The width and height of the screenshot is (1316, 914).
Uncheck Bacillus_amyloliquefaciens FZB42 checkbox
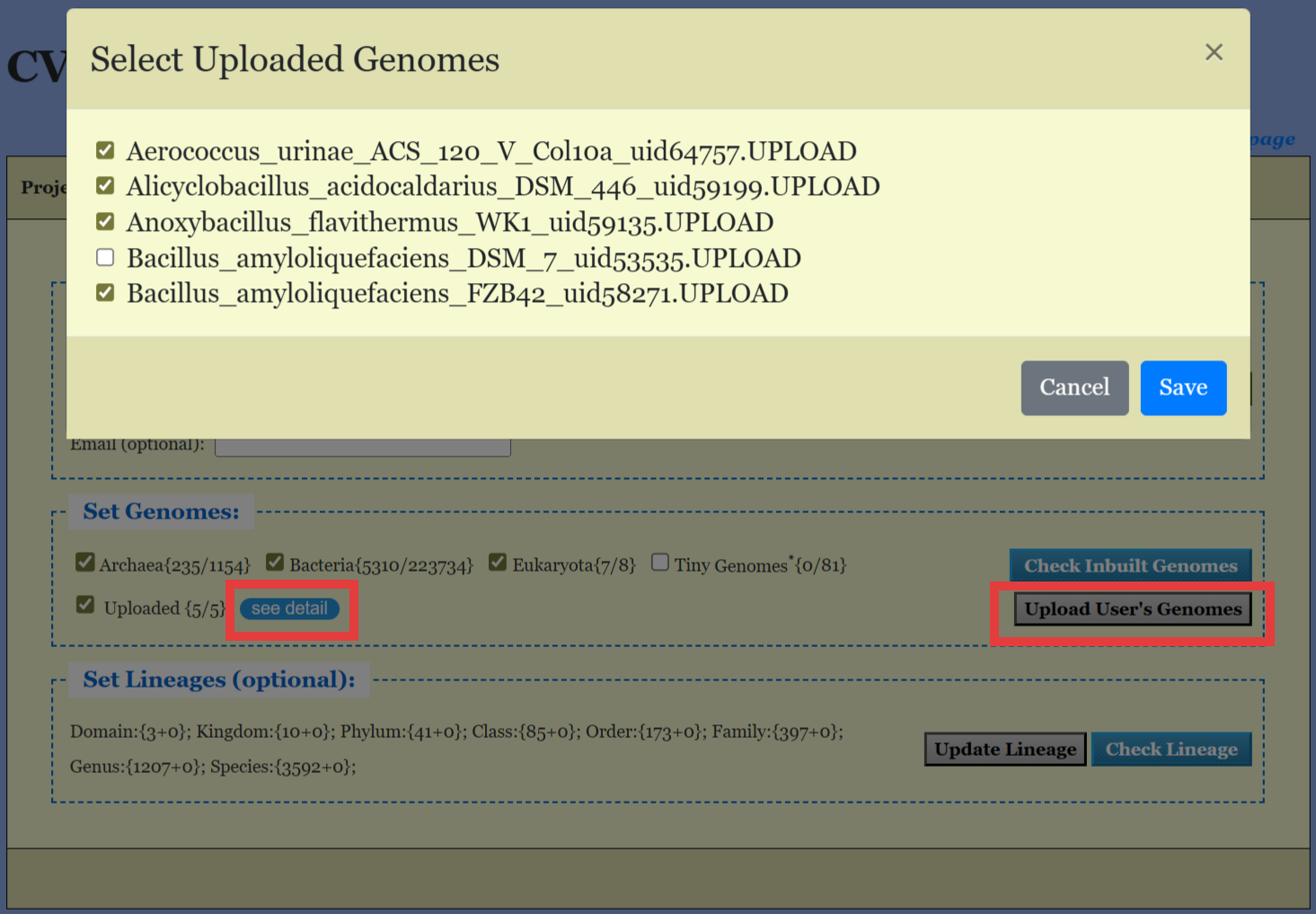tap(105, 293)
